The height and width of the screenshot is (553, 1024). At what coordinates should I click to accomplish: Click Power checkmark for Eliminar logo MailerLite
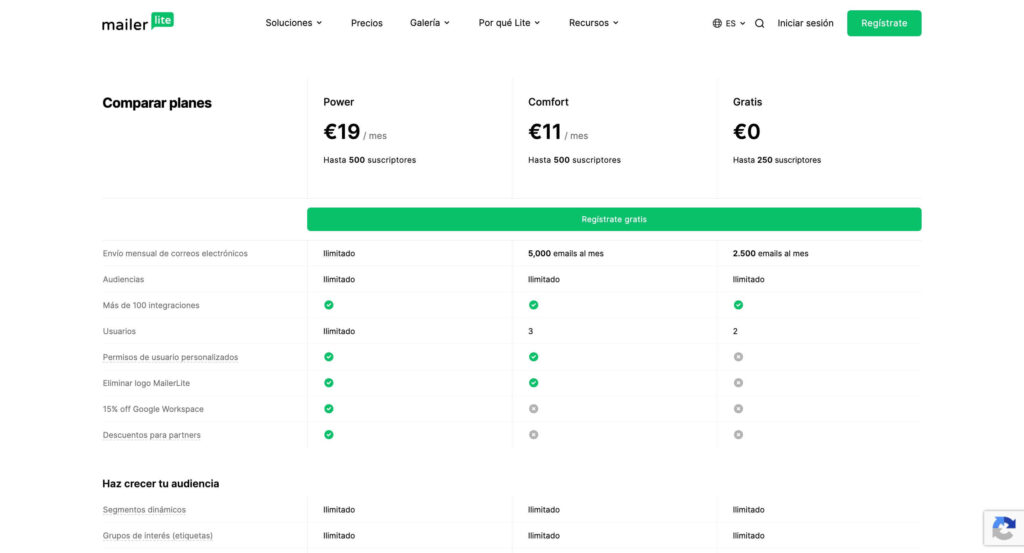[x=328, y=383]
